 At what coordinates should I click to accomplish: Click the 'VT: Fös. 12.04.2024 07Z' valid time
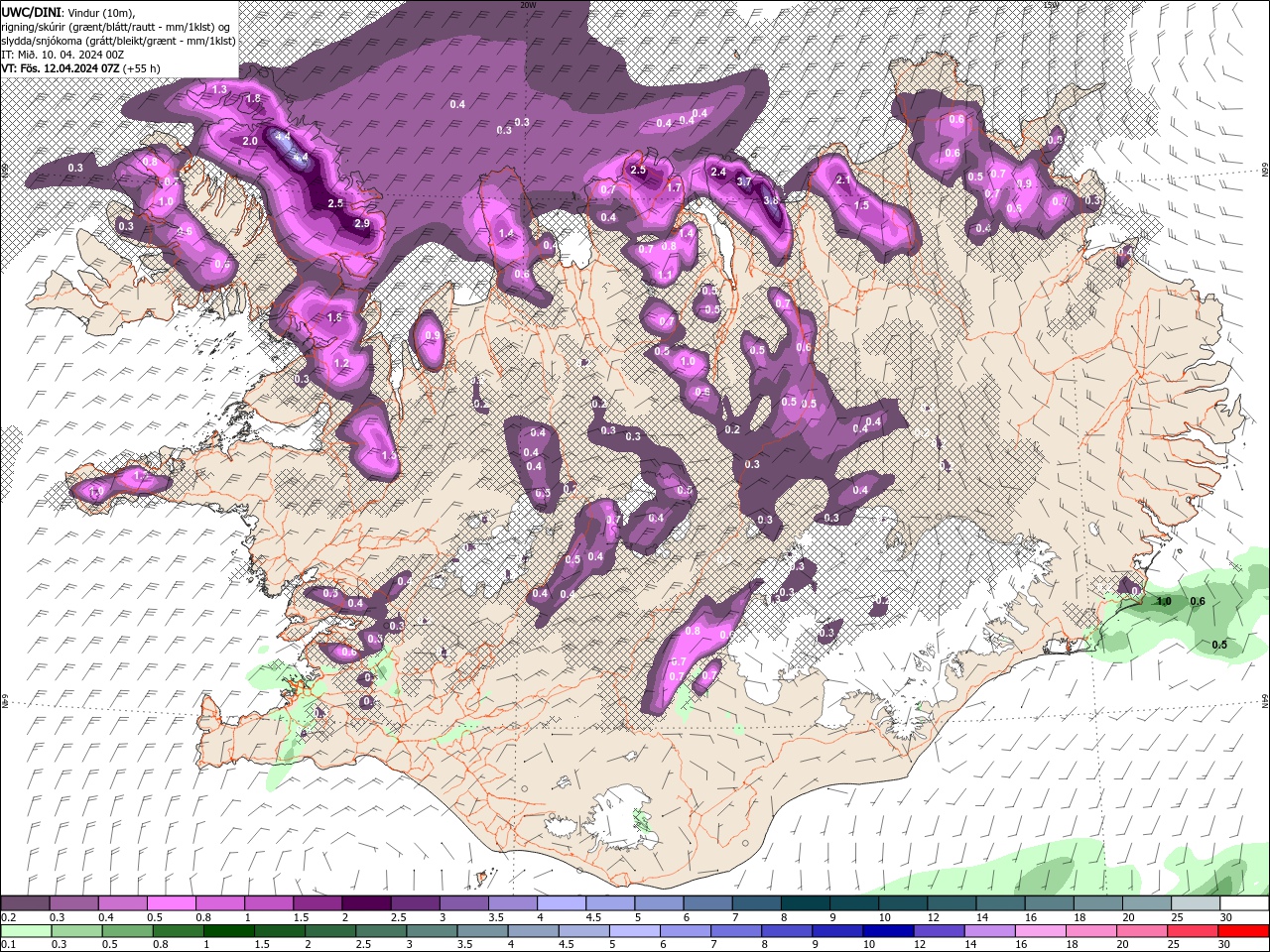[x=61, y=68]
